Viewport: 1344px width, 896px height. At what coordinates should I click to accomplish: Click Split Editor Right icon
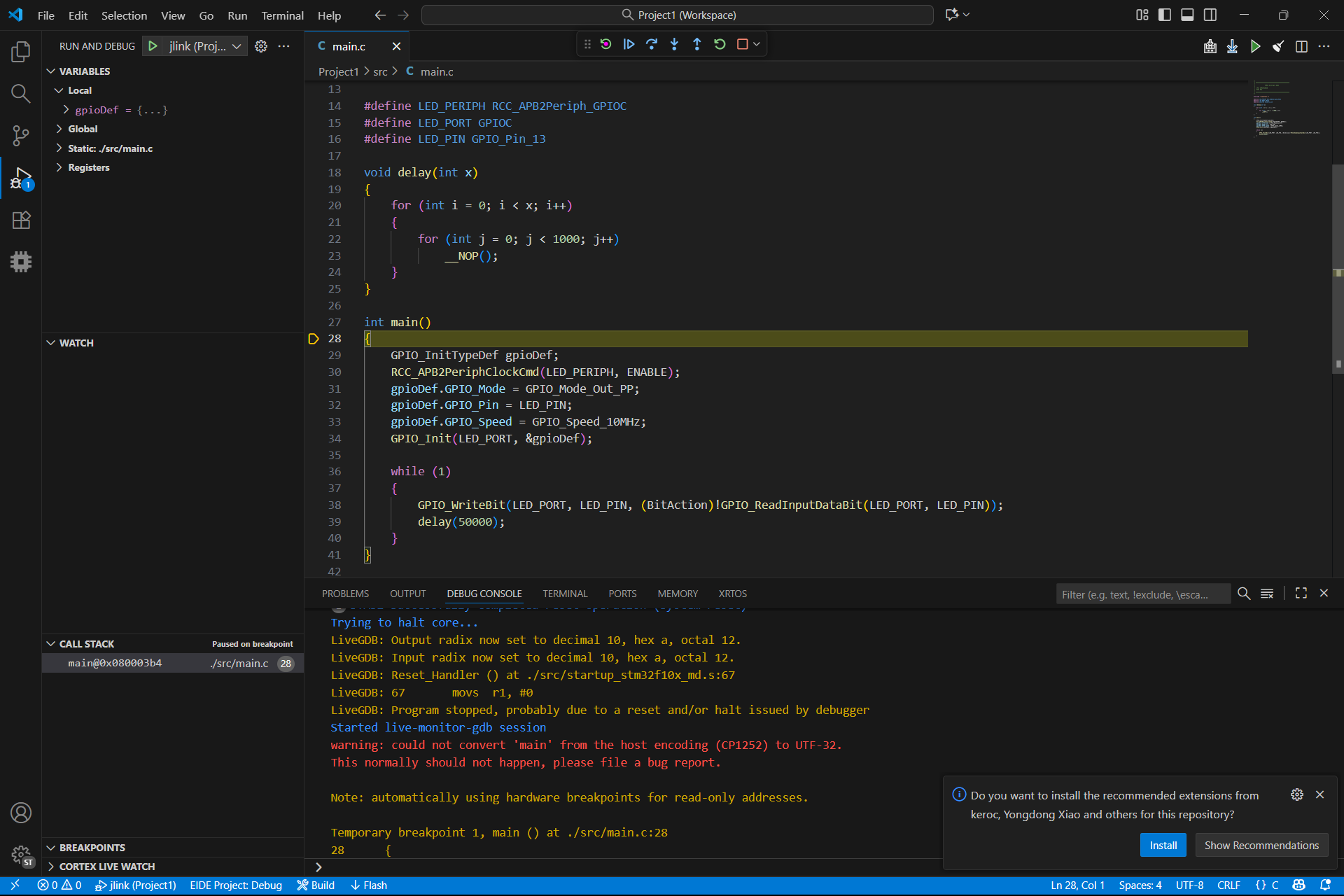1301,46
